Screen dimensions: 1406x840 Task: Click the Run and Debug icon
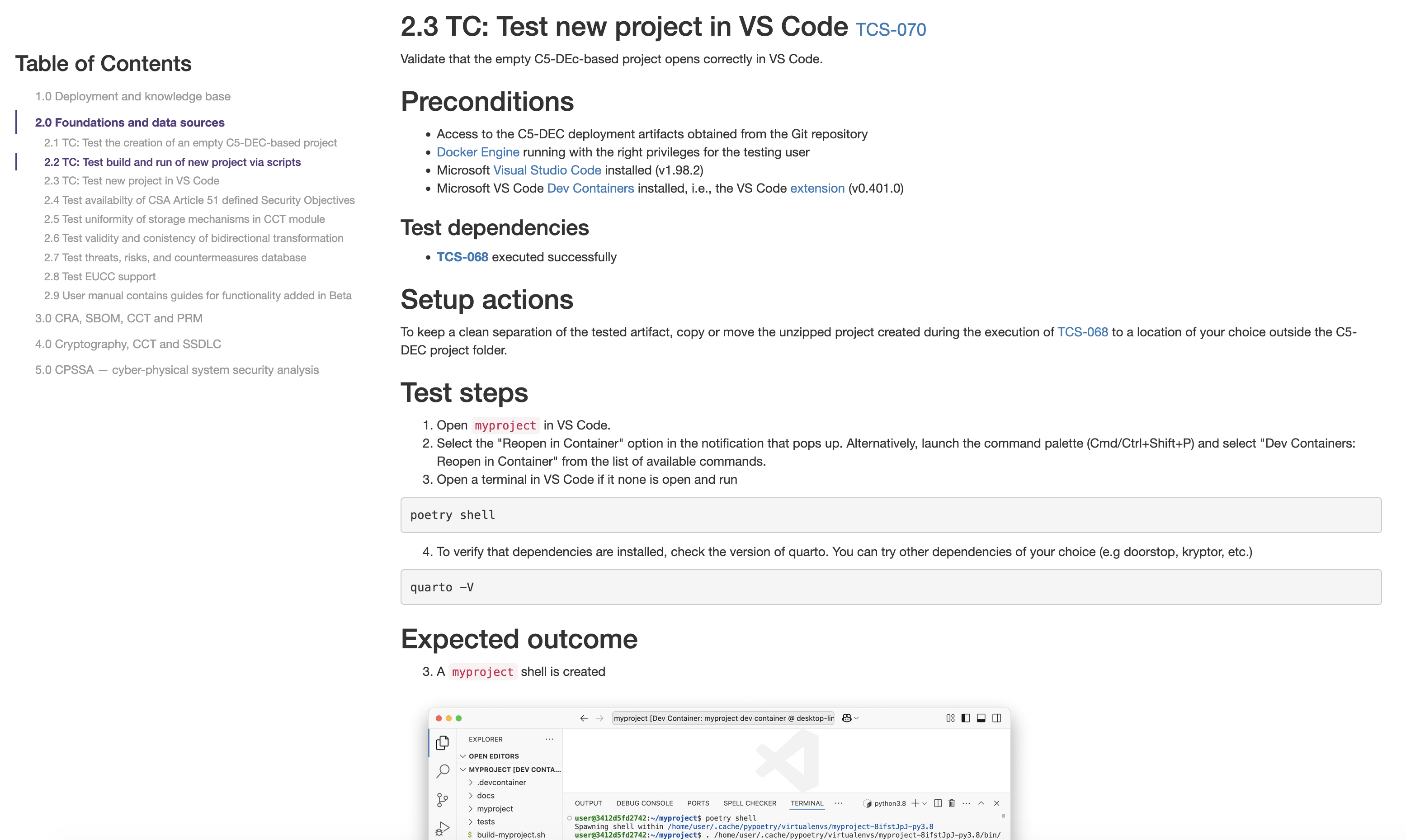tap(443, 828)
